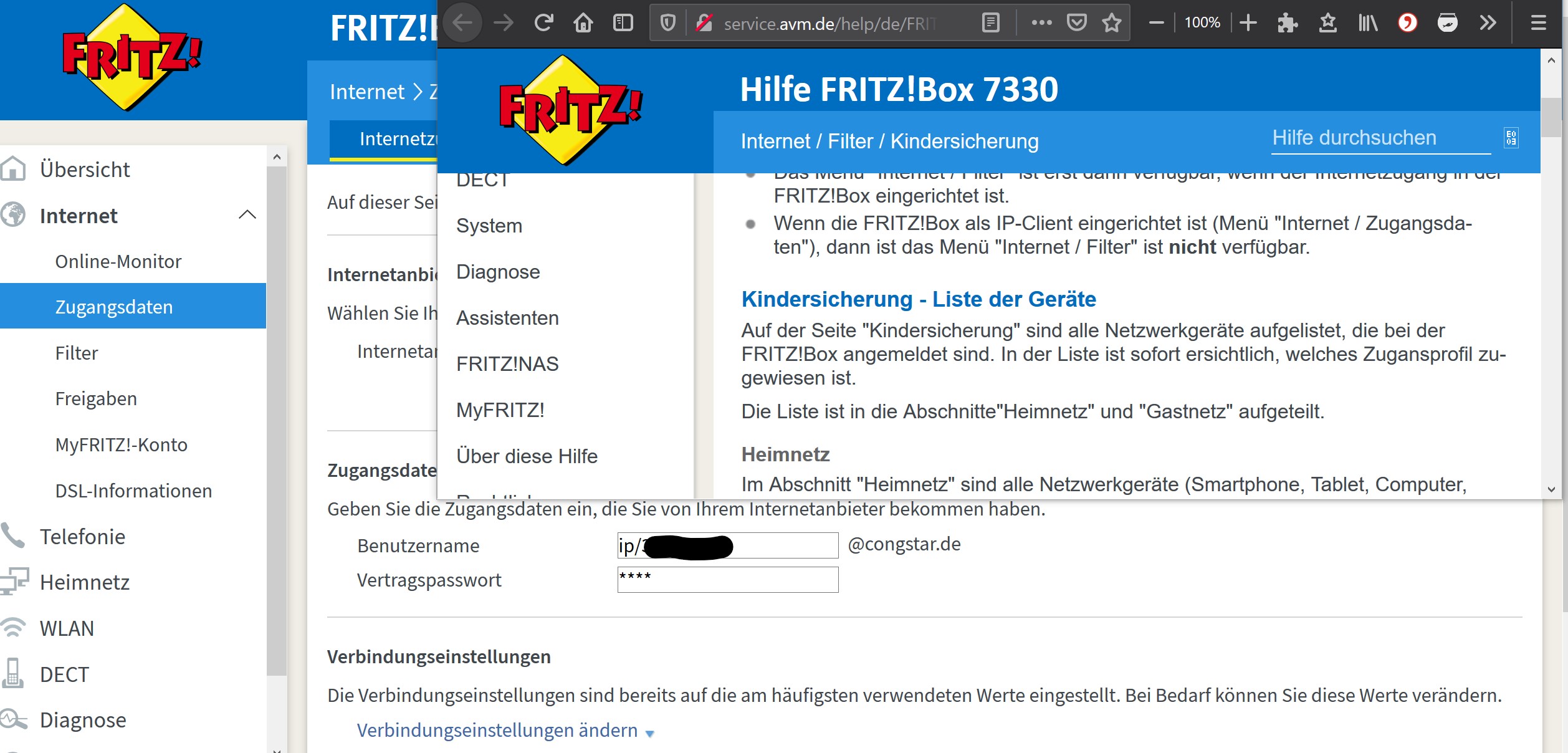Select Zugangsdaten in the sidebar

(113, 306)
